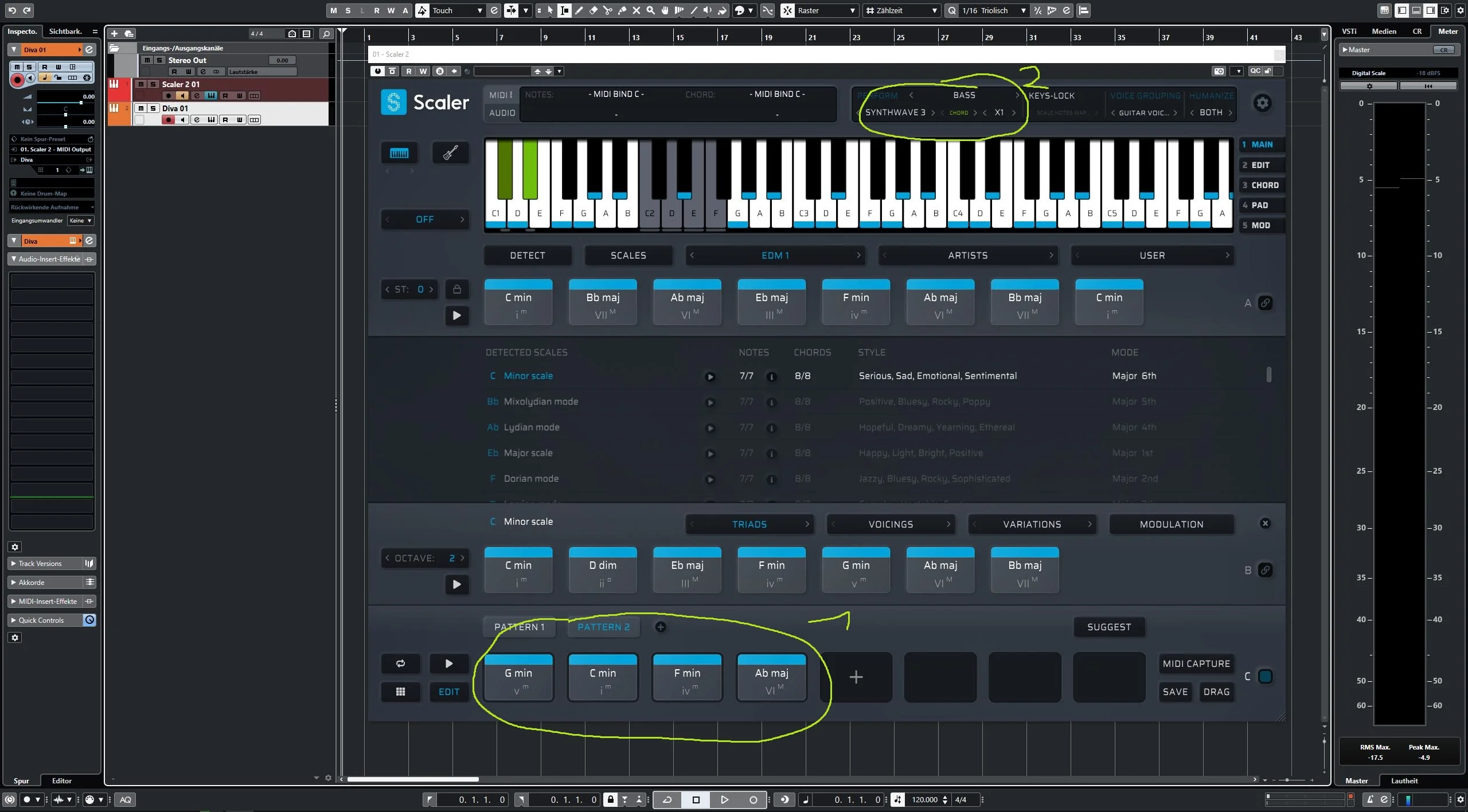The width and height of the screenshot is (1468, 812).
Task: Switch to PATTERN 1 tab
Action: [x=519, y=627]
